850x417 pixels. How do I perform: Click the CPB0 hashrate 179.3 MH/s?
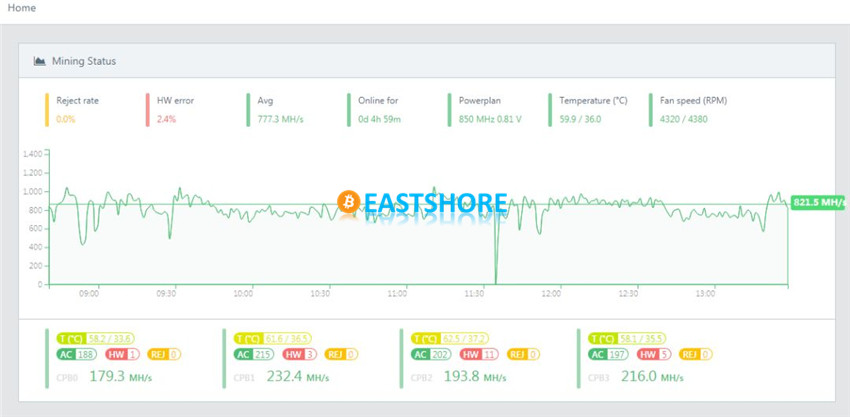(120, 376)
